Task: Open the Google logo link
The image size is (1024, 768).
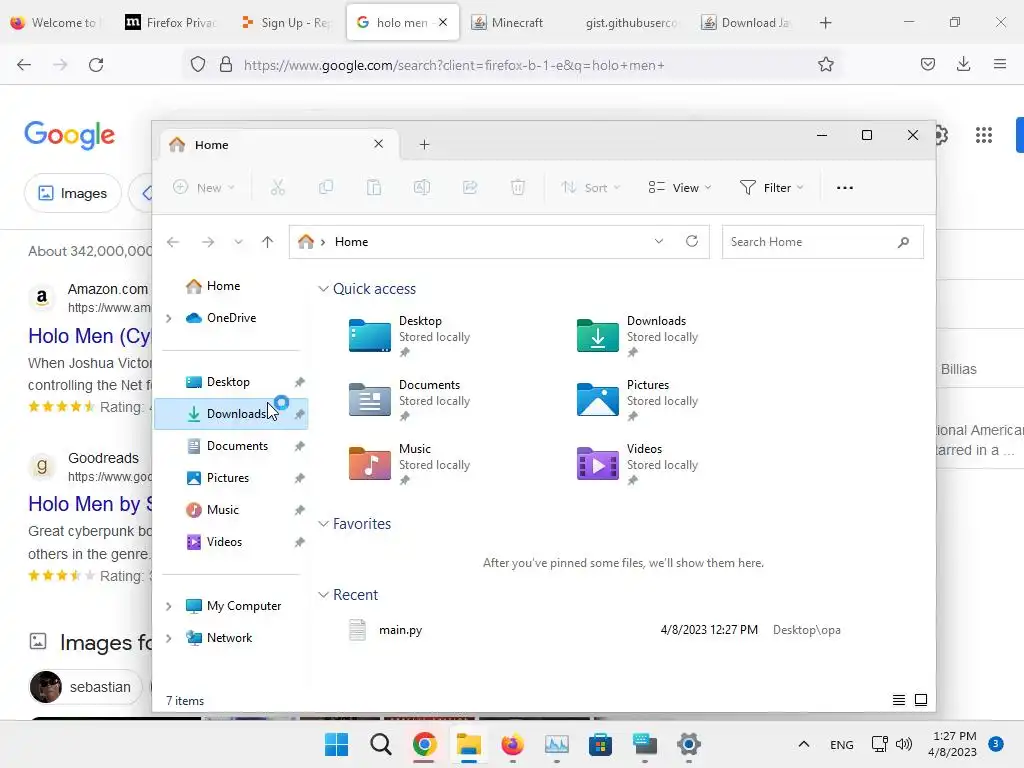Action: tap(69, 135)
